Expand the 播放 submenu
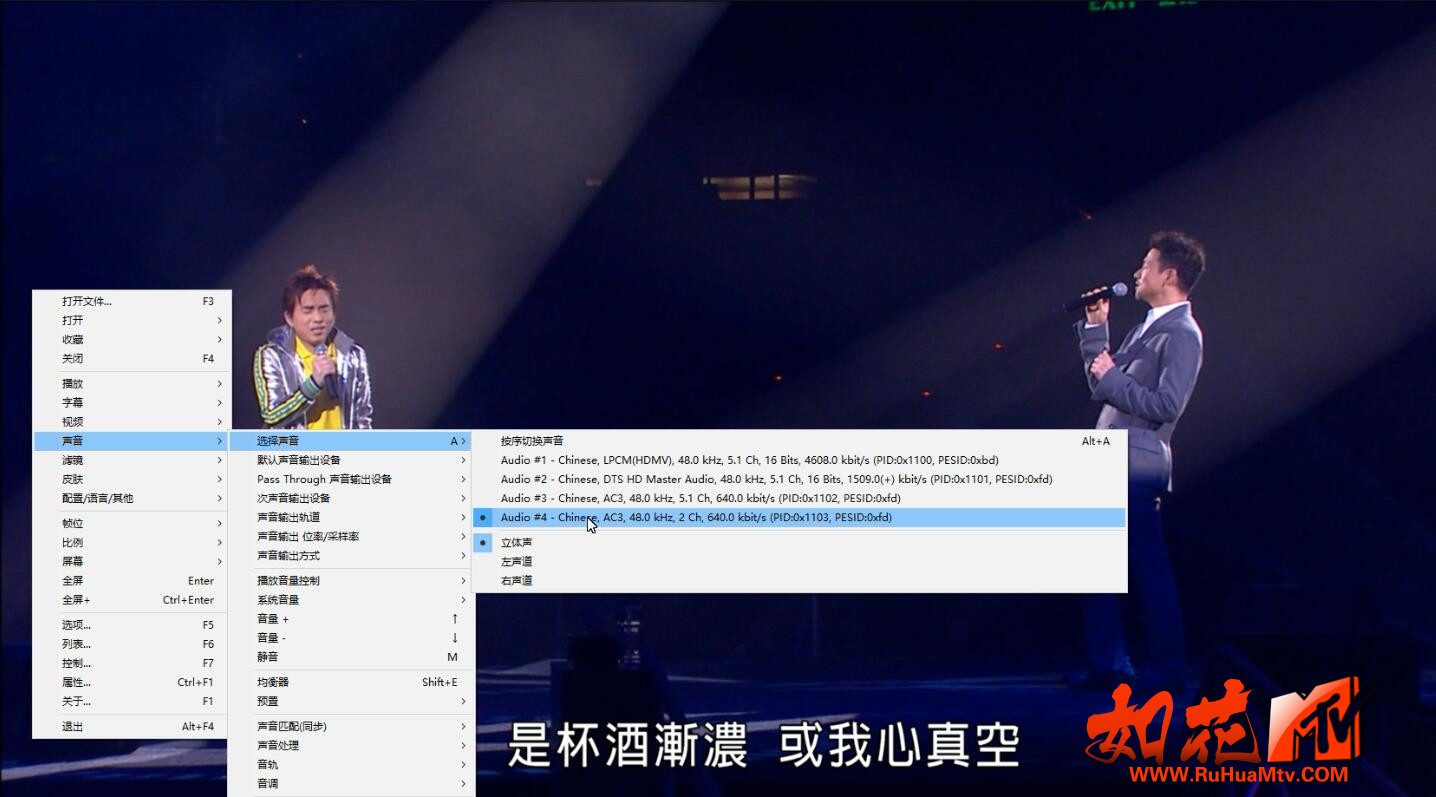The image size is (1436, 797). click(131, 383)
